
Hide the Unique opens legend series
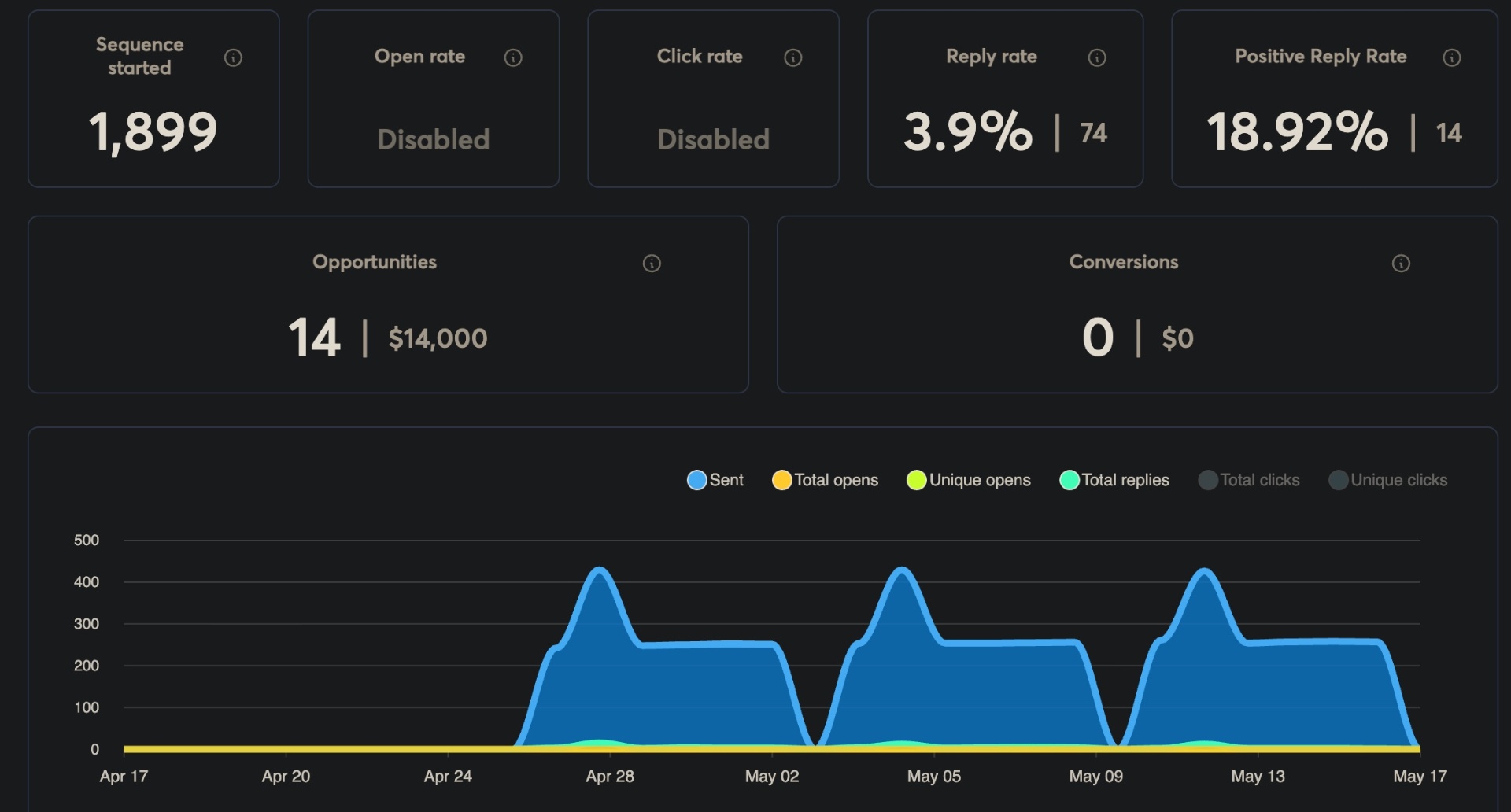click(969, 480)
